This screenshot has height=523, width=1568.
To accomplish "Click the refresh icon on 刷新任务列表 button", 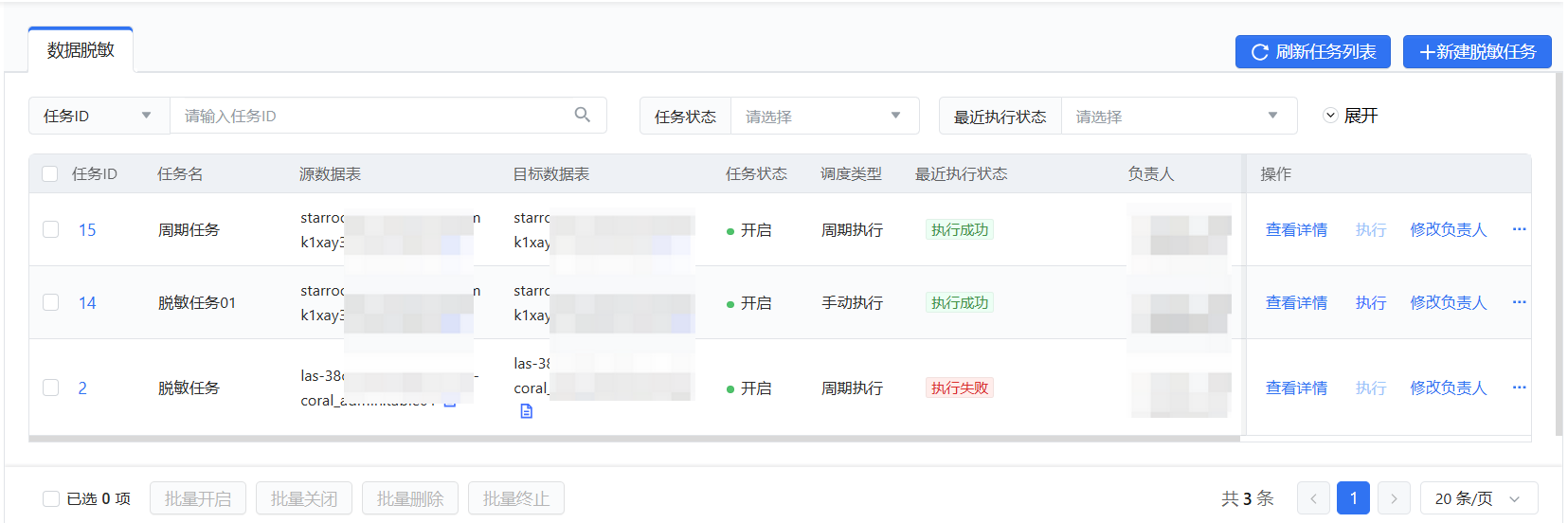I will [x=1259, y=52].
